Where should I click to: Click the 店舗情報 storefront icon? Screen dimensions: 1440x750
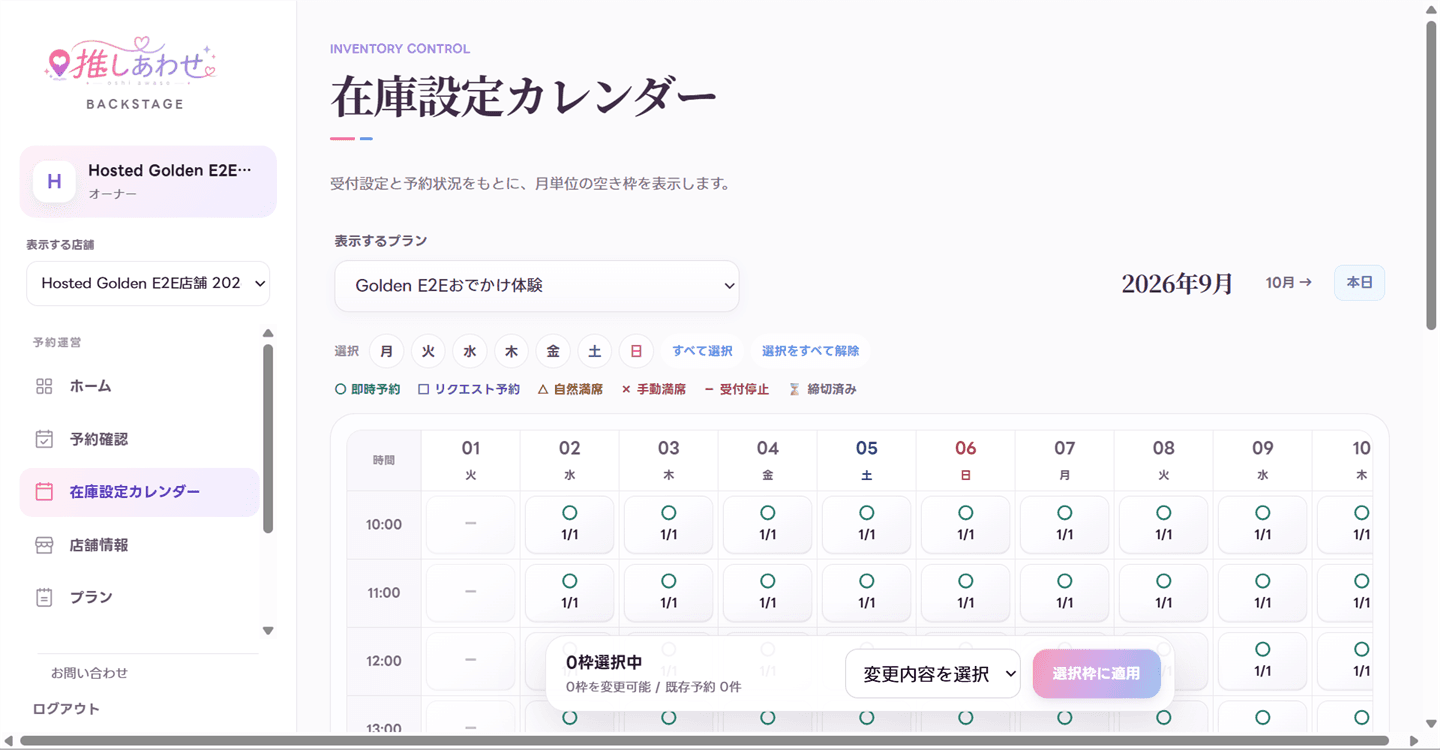coord(44,545)
